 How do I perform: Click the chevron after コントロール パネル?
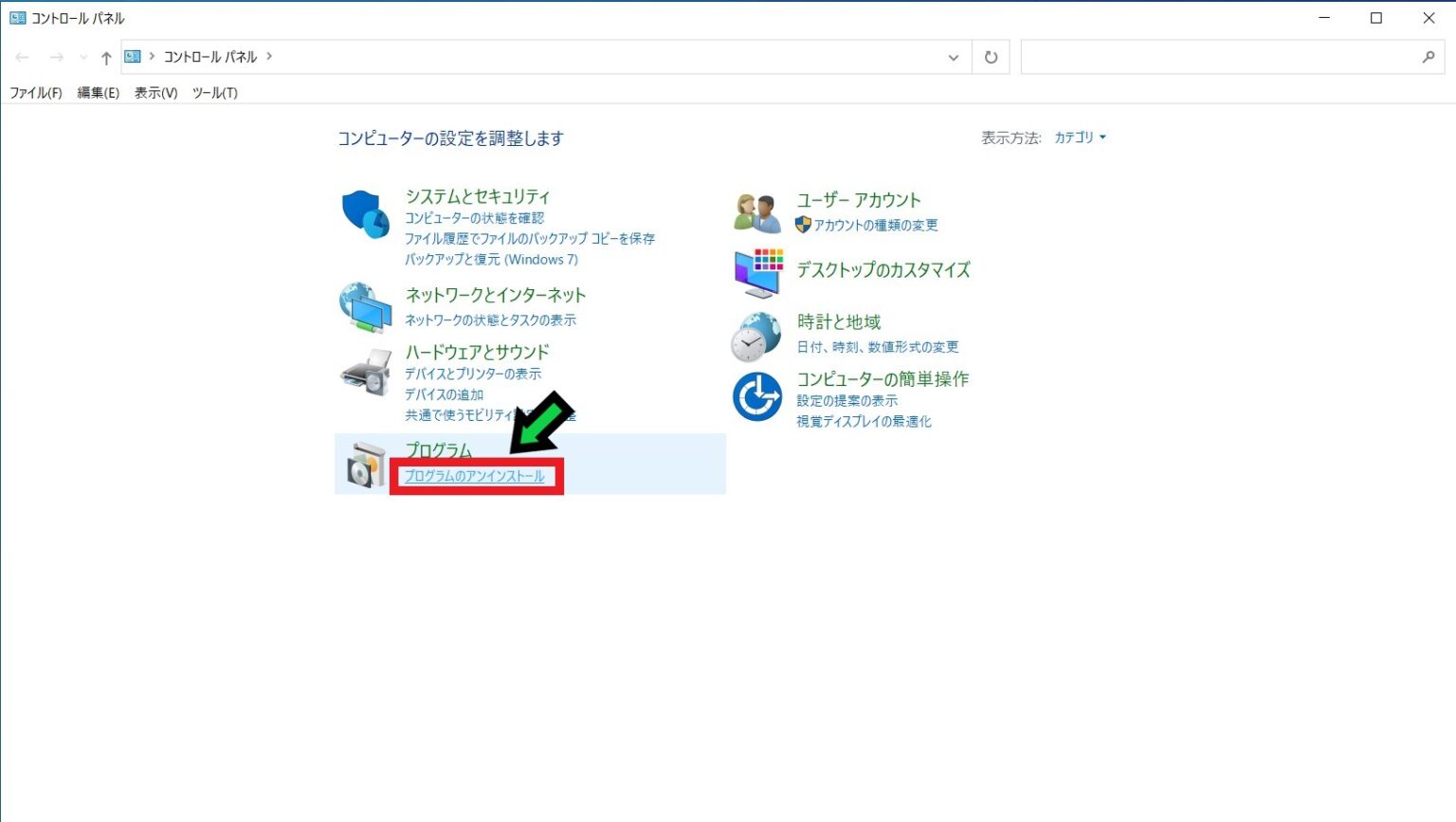270,56
